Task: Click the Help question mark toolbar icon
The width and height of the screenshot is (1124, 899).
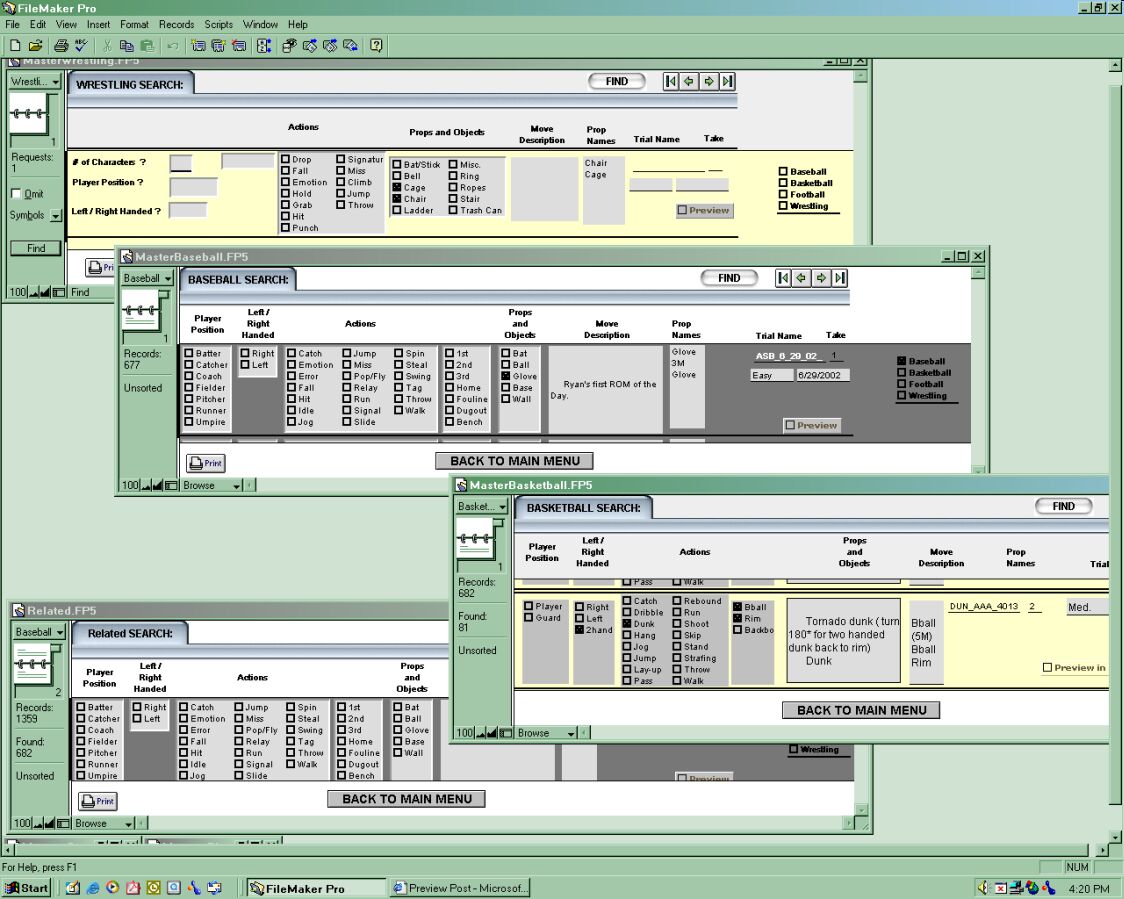Action: (x=376, y=45)
